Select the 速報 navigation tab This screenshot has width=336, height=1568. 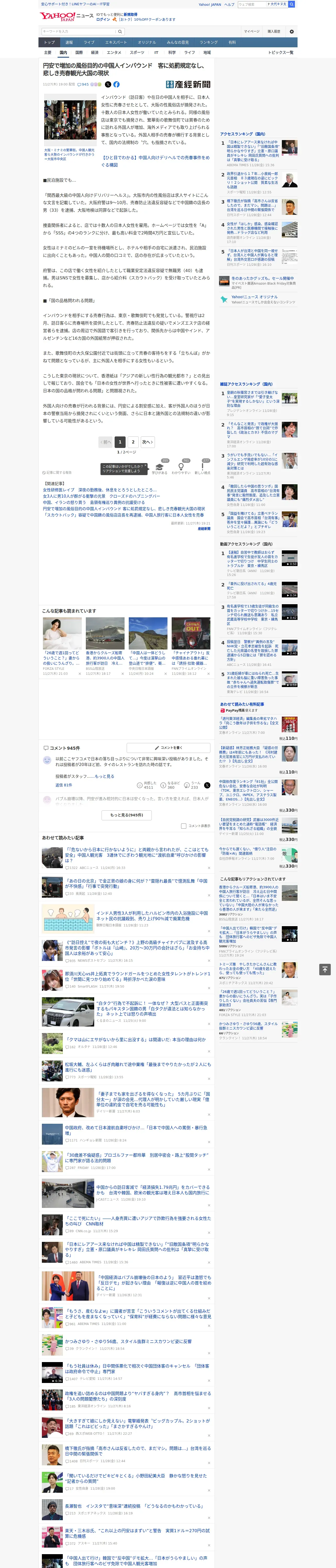(69, 42)
